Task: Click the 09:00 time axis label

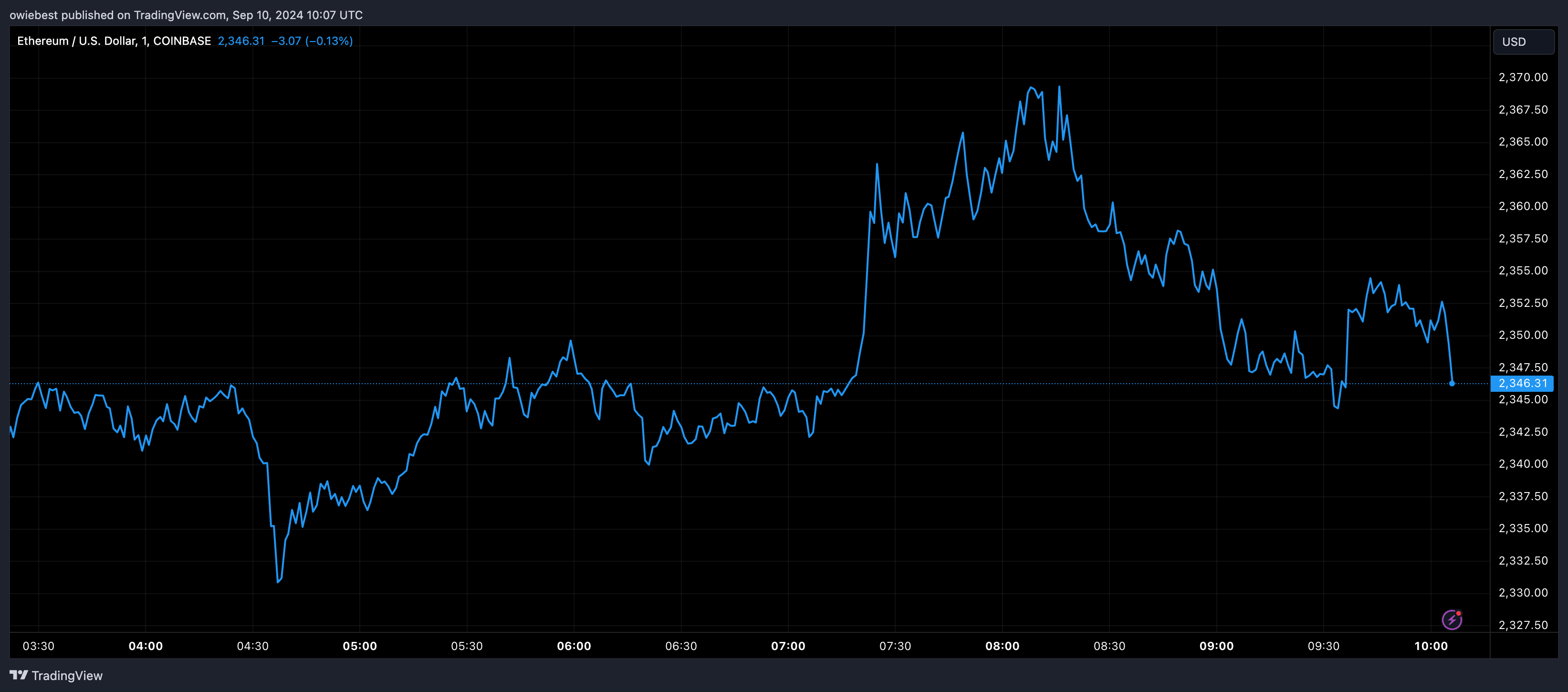Action: (1217, 646)
